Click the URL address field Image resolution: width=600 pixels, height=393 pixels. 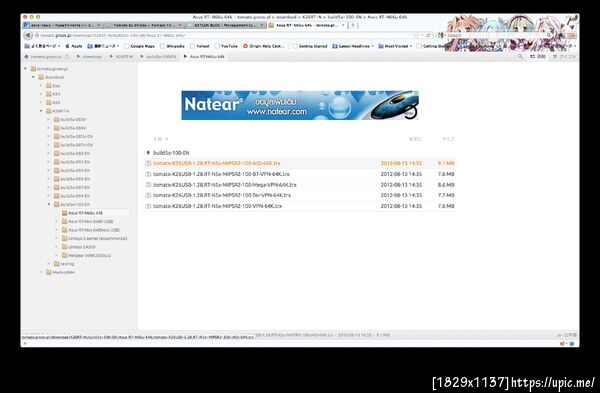point(226,35)
